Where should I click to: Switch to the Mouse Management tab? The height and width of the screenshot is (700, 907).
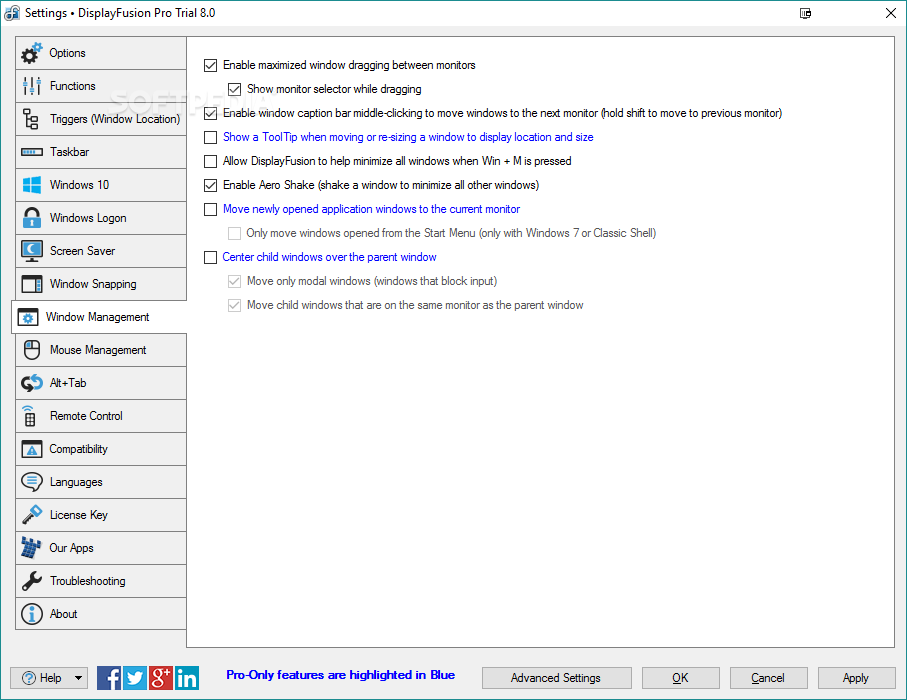(x=101, y=350)
